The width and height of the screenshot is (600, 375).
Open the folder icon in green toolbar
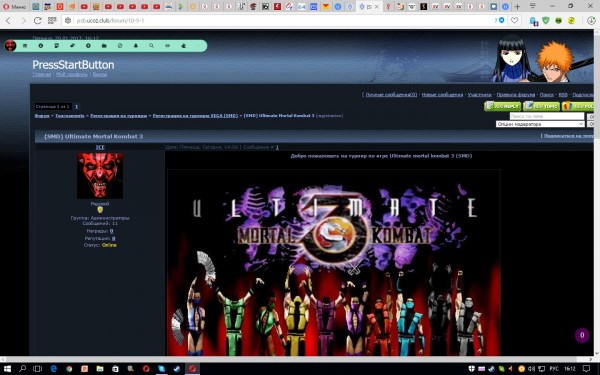pyautogui.click(x=104, y=46)
